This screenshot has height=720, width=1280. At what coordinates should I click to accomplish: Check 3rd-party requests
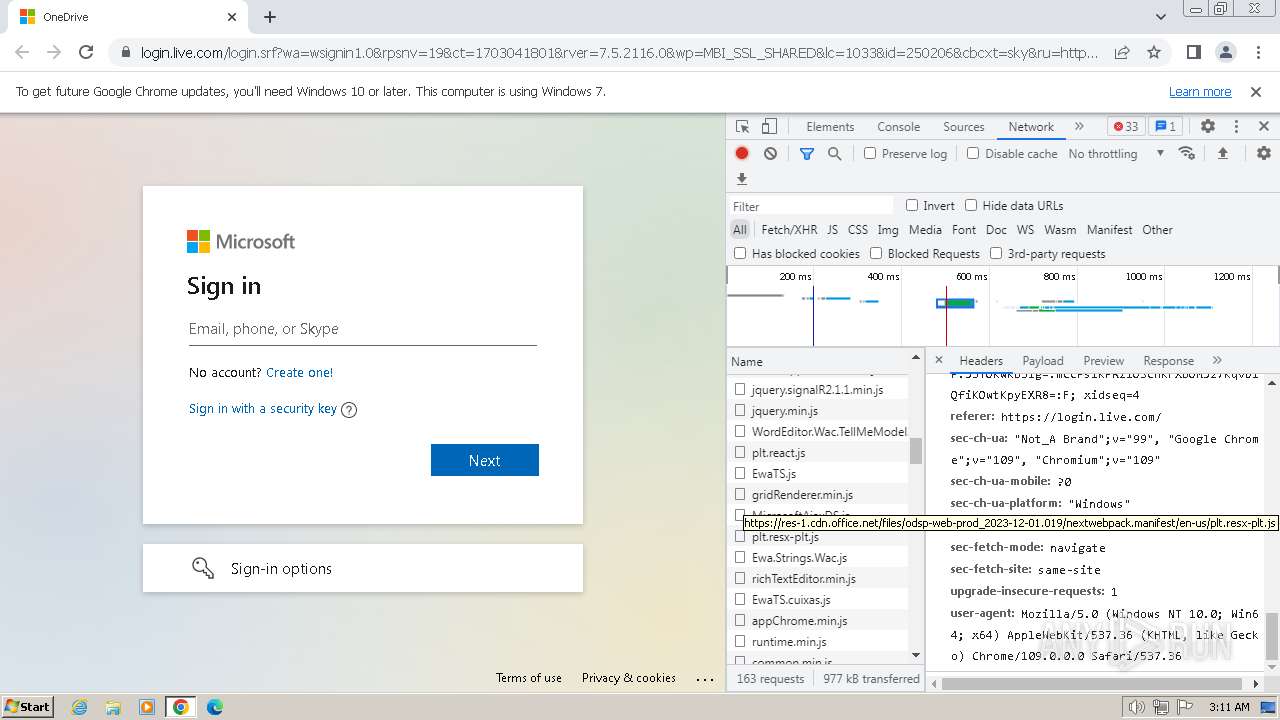tap(996, 254)
